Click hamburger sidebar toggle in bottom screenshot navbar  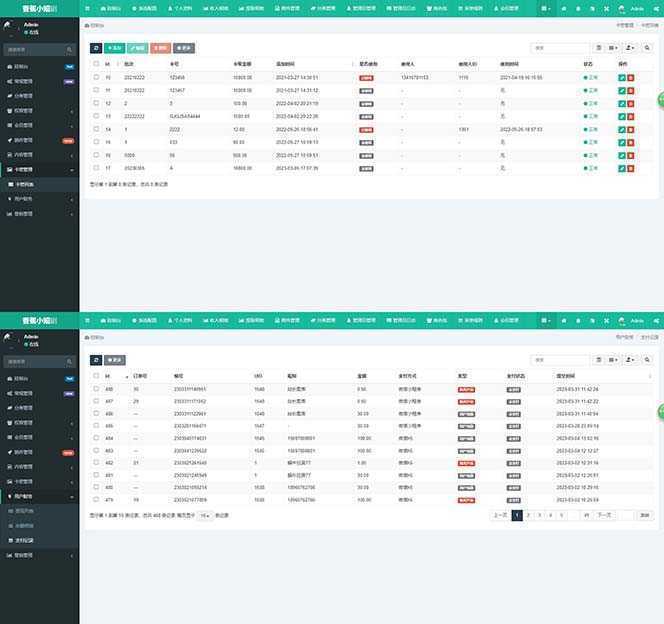coord(87,320)
